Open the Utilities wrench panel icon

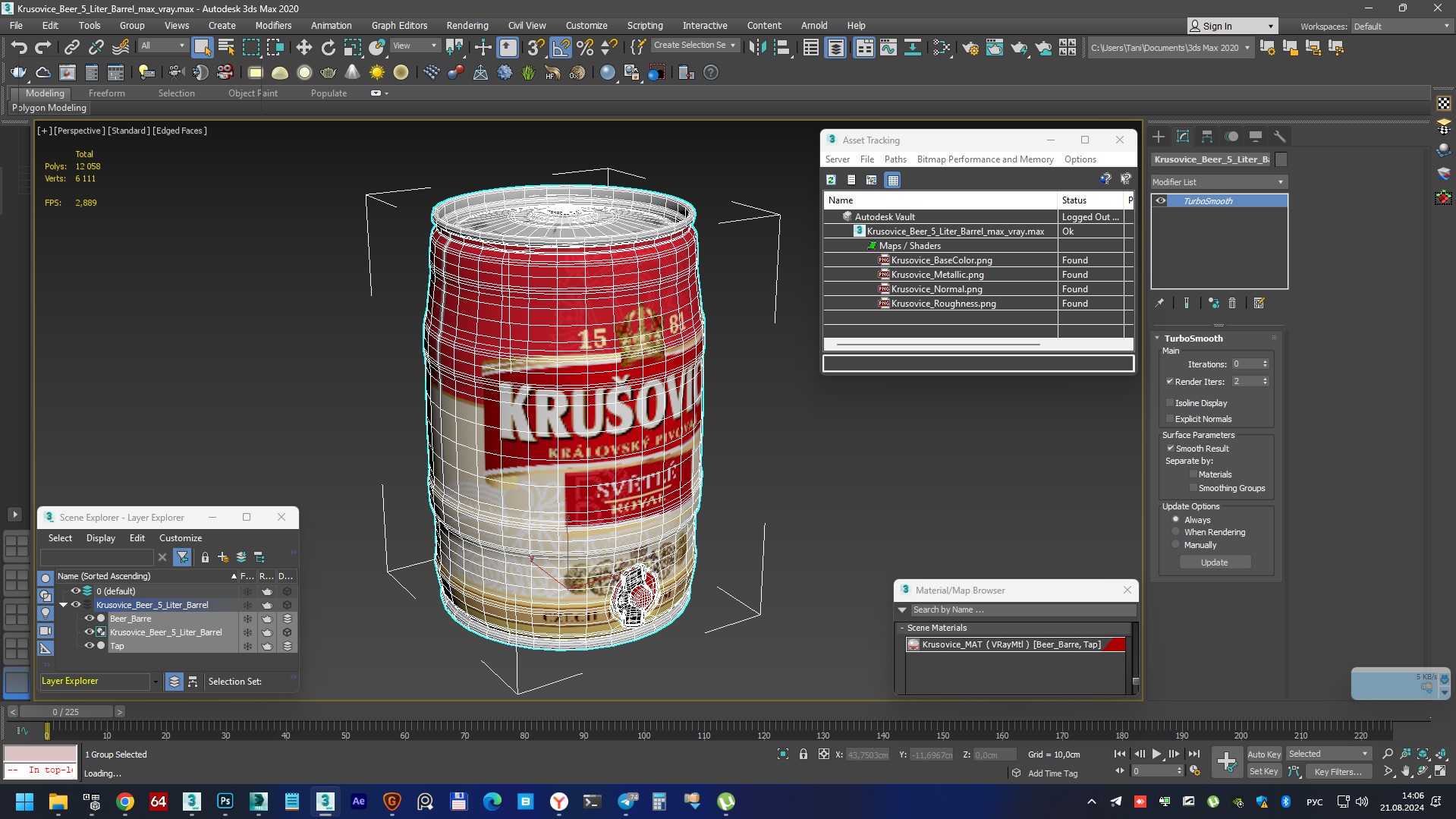point(1280,137)
